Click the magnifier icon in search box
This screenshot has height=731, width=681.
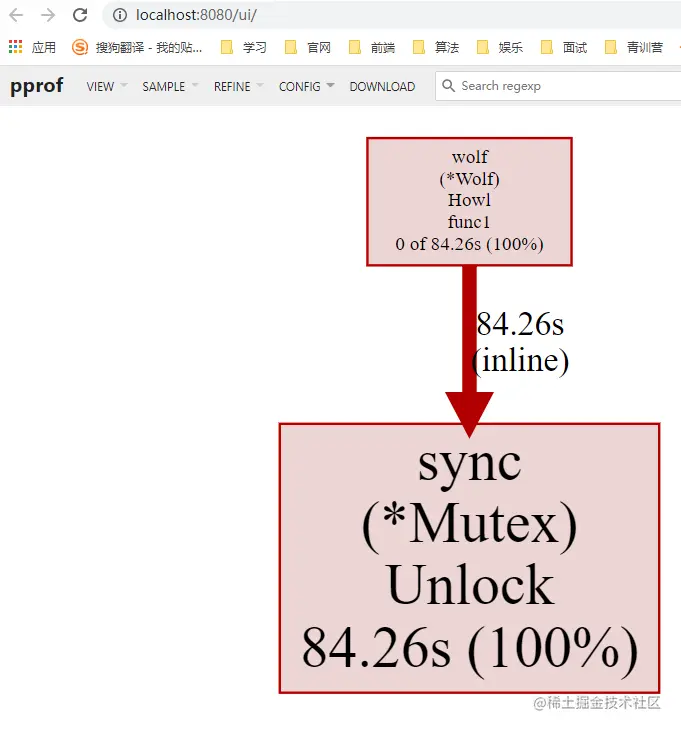pos(448,86)
